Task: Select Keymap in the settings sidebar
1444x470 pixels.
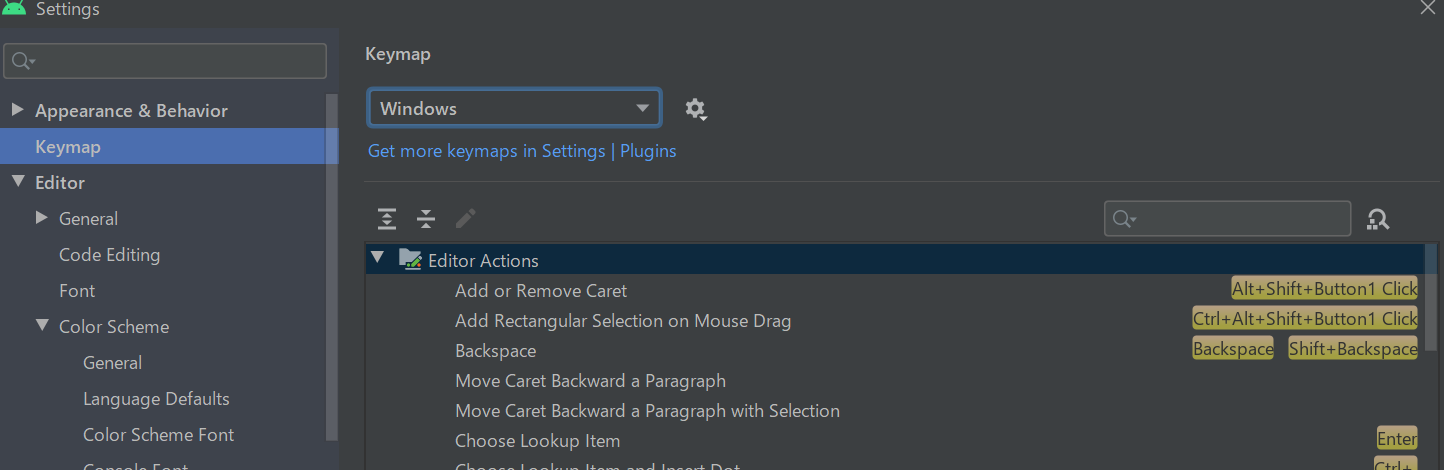Action: (68, 147)
